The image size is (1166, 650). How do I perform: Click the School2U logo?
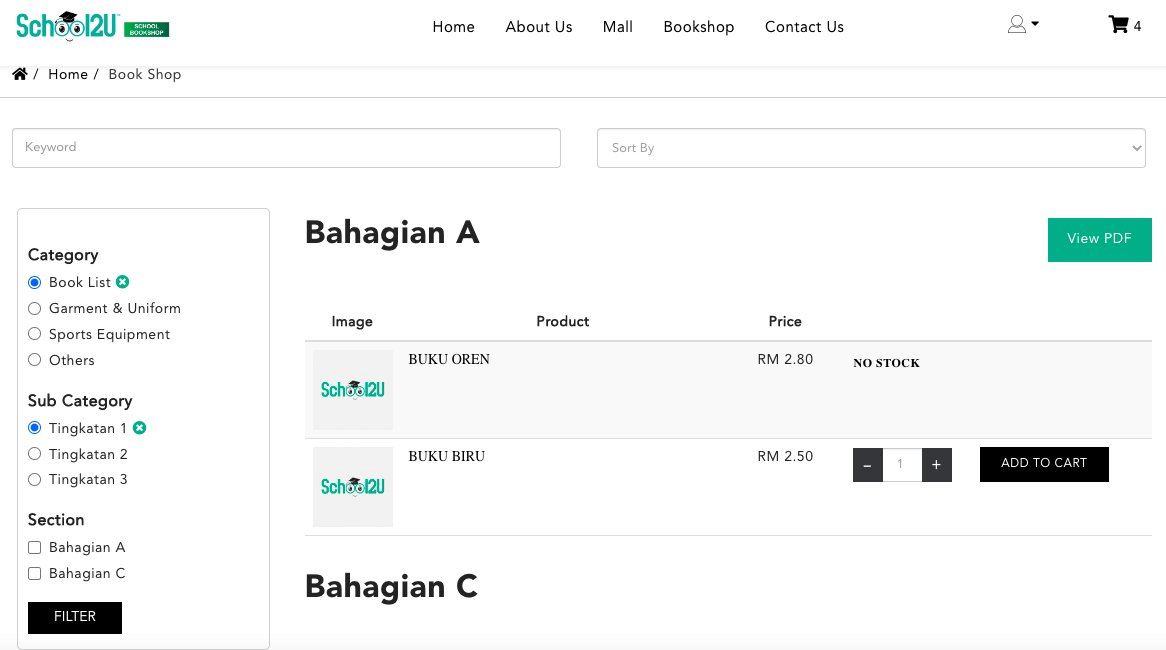[x=92, y=27]
